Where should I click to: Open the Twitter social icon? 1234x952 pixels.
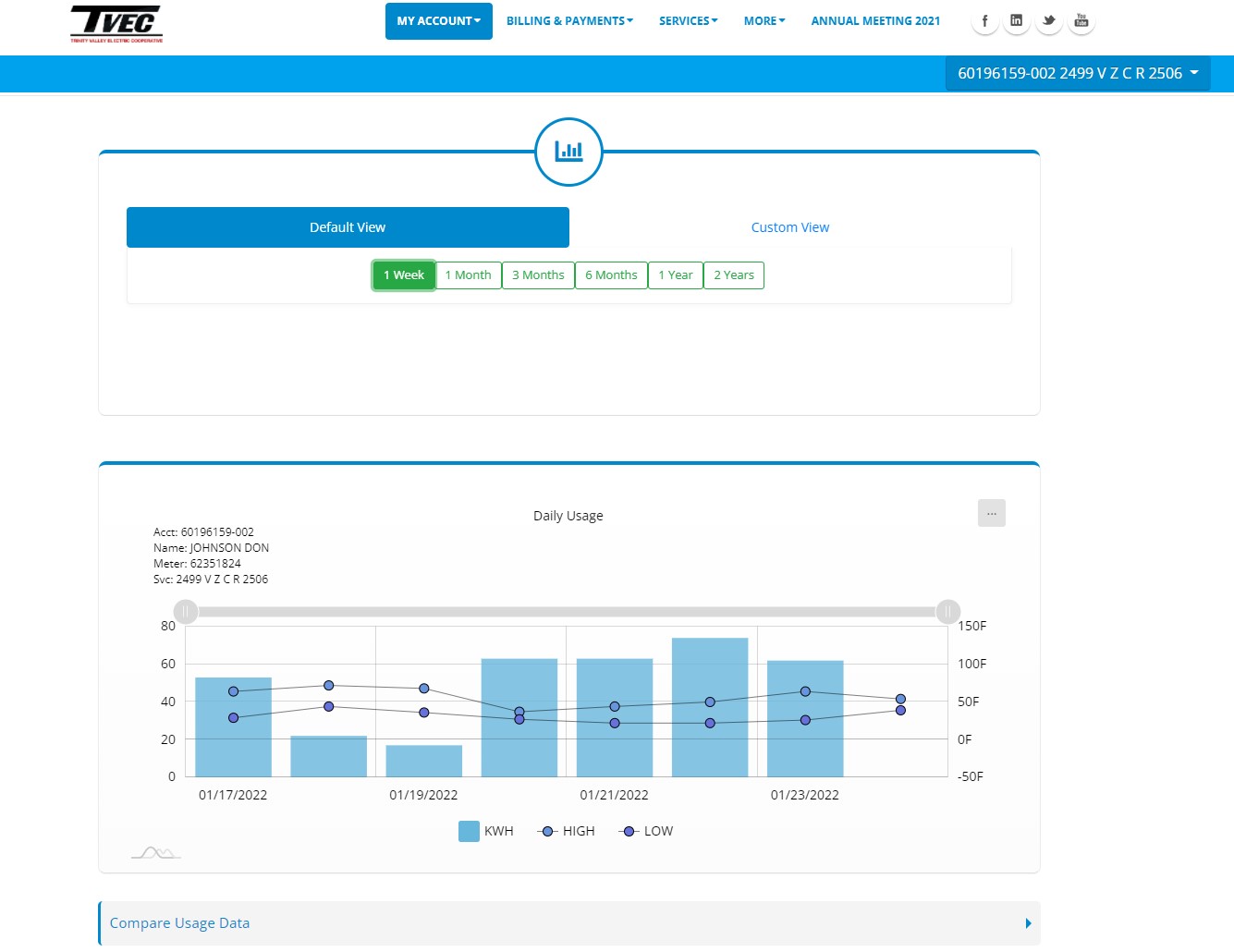[1048, 21]
